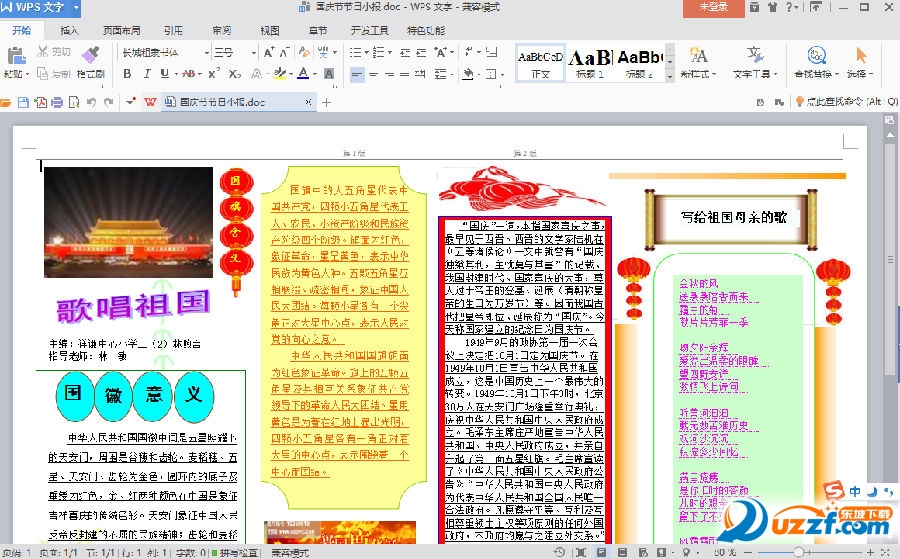Open the 视图 (View) tab
This screenshot has height=559, width=900.
point(270,30)
